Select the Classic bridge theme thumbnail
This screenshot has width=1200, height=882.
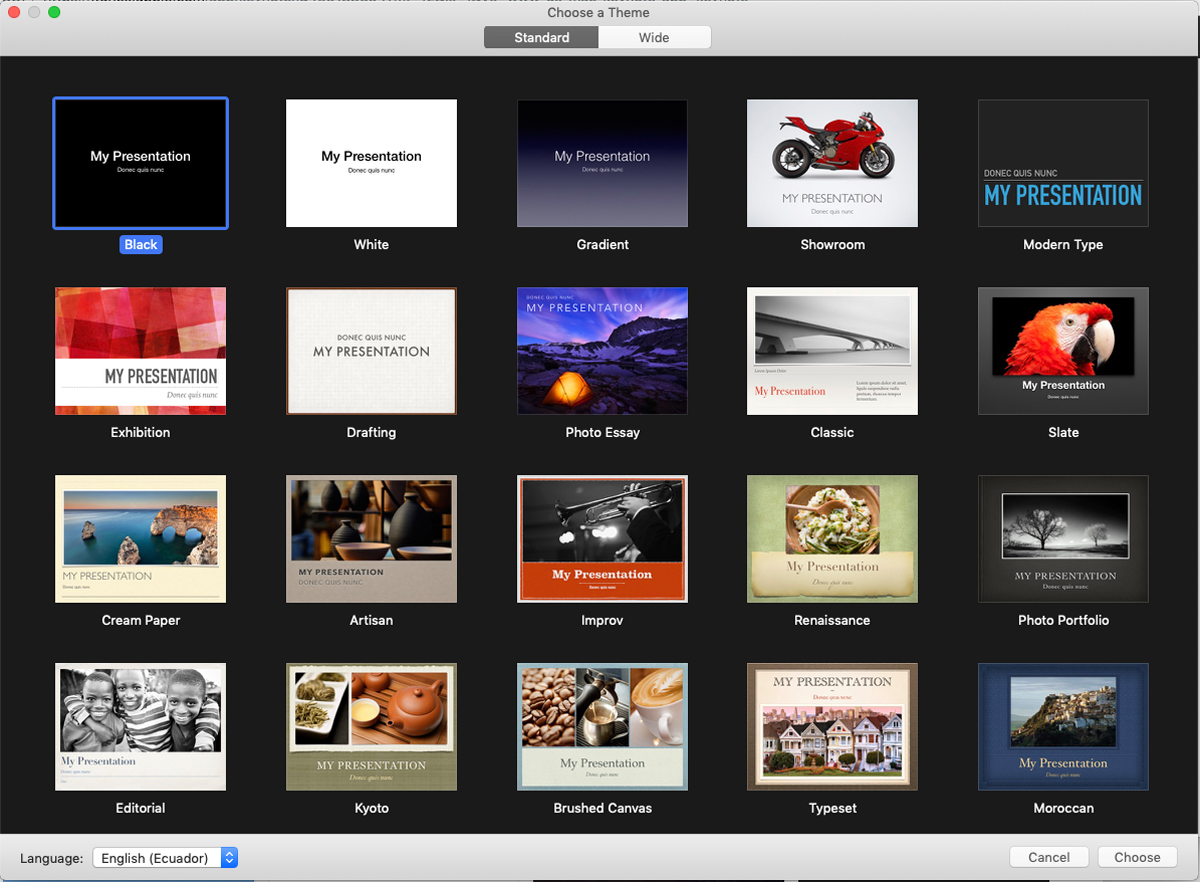point(832,351)
